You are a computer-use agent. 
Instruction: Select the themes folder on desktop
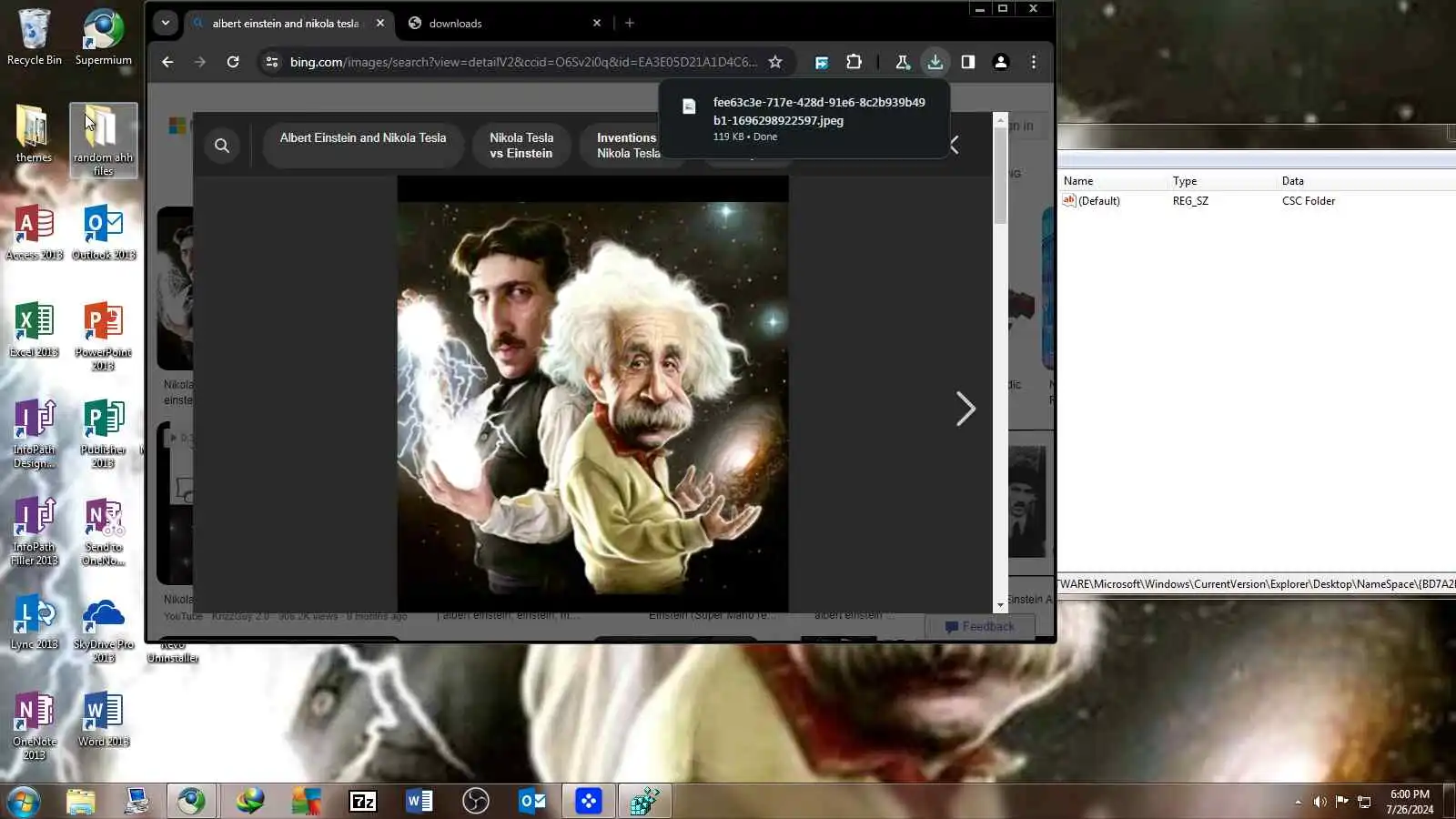(34, 135)
